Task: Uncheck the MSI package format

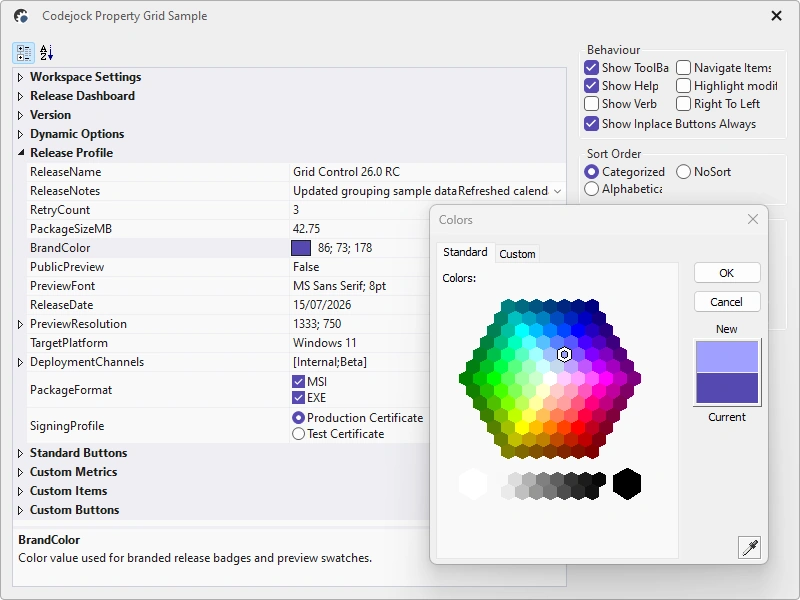Action: pyautogui.click(x=298, y=382)
